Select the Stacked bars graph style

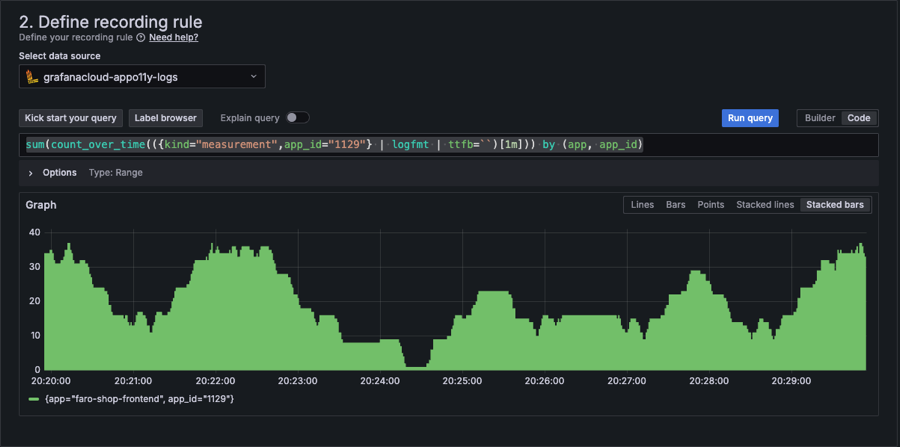tap(835, 205)
